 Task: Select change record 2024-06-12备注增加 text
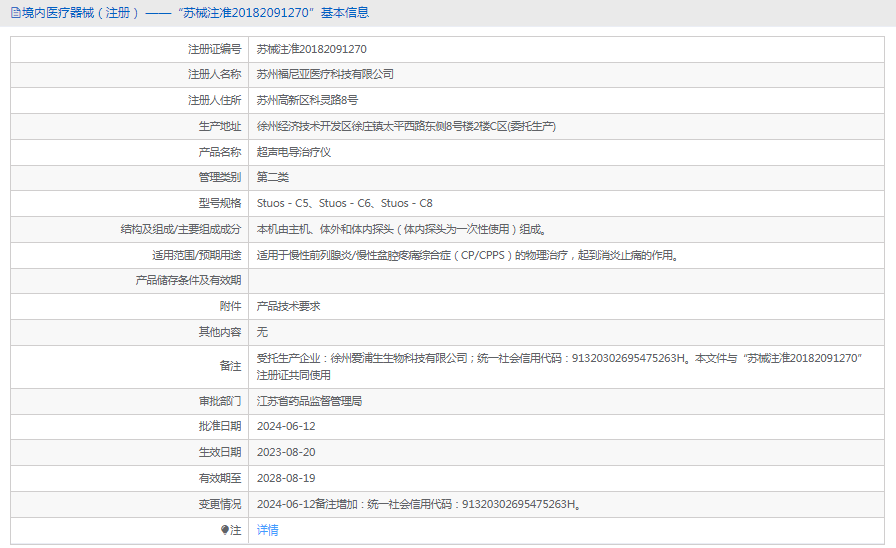click(307, 504)
